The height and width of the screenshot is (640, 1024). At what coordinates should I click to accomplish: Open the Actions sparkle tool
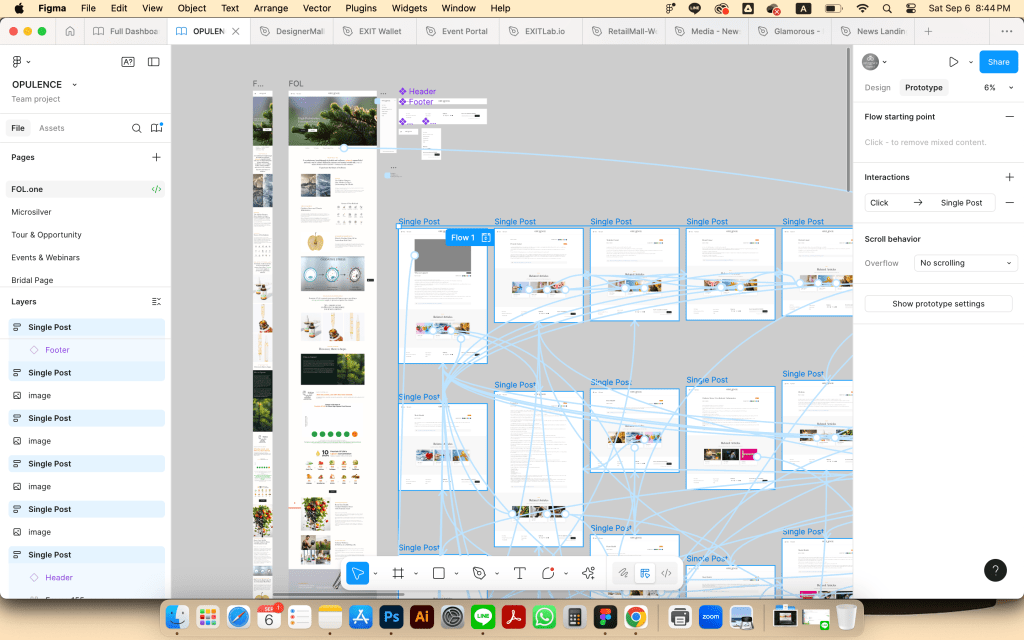[588, 573]
